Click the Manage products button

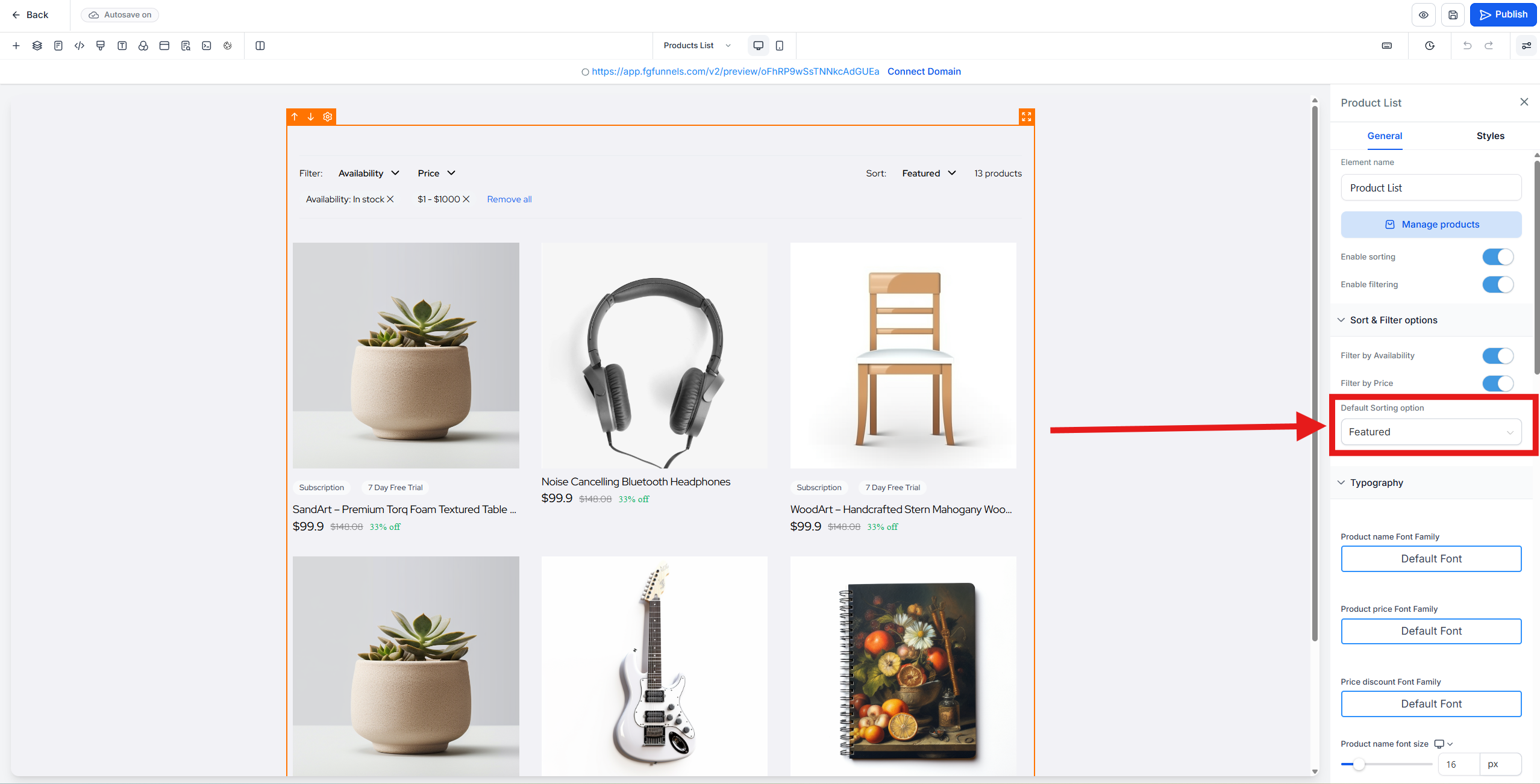tap(1430, 225)
